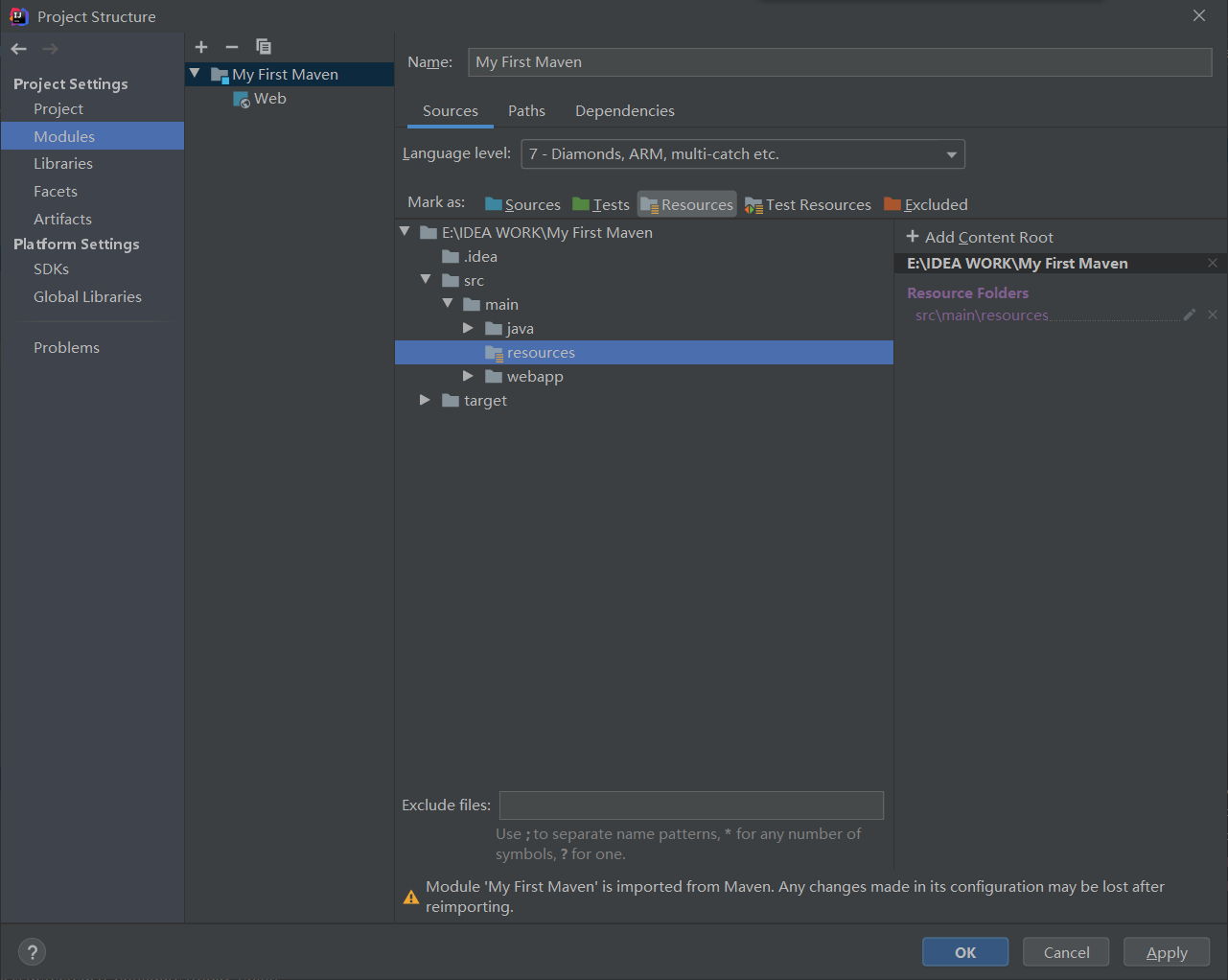Collapse the main folder node
1228x980 pixels.
coord(448,304)
